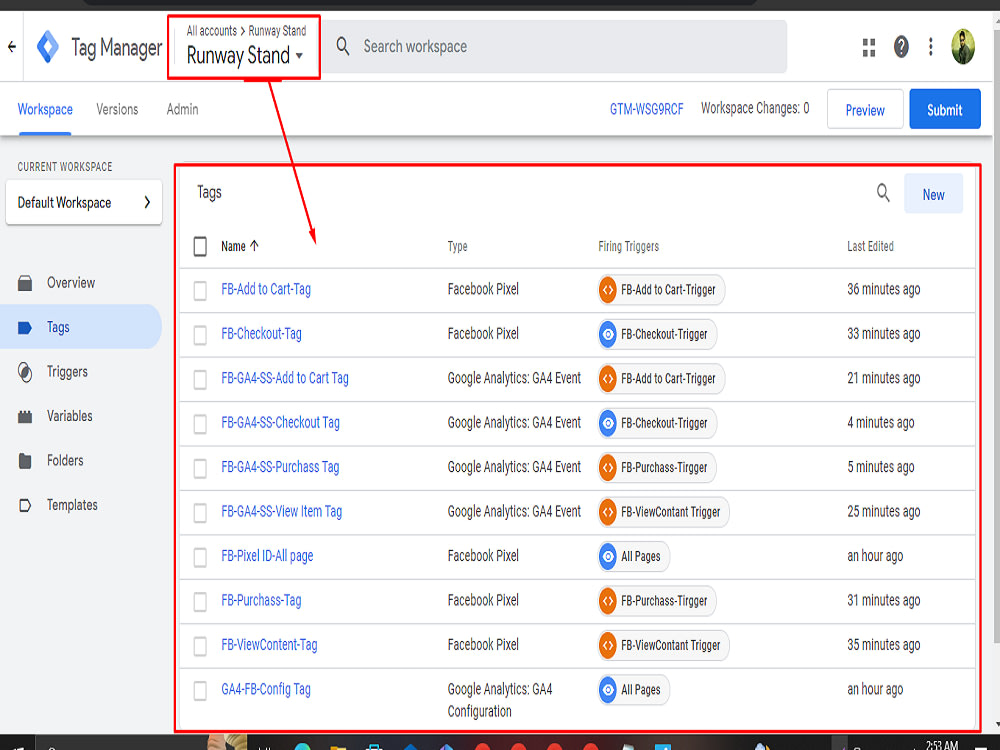Open the FB-Pixel ID-All page tag link
This screenshot has width=1000, height=750.
tap(266, 556)
